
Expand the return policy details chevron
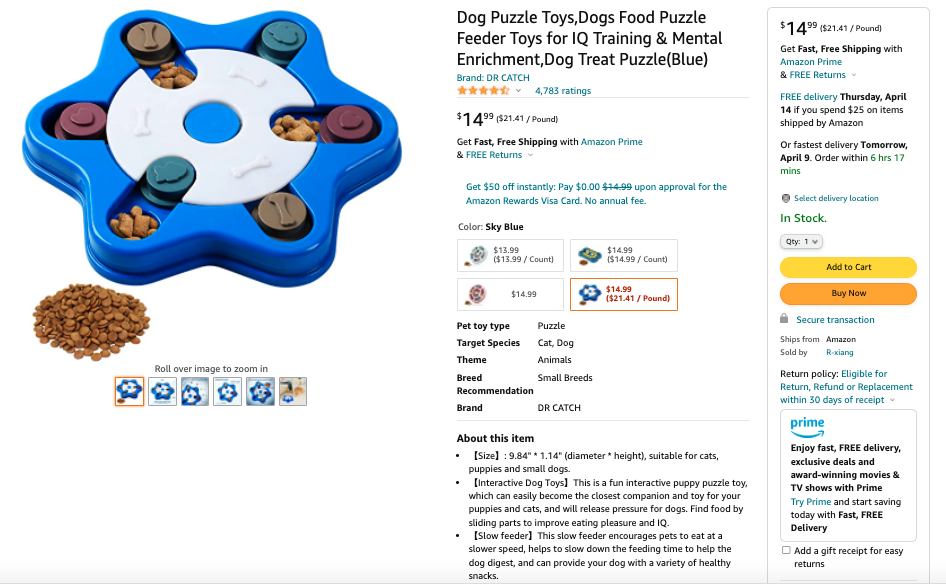tap(892, 400)
